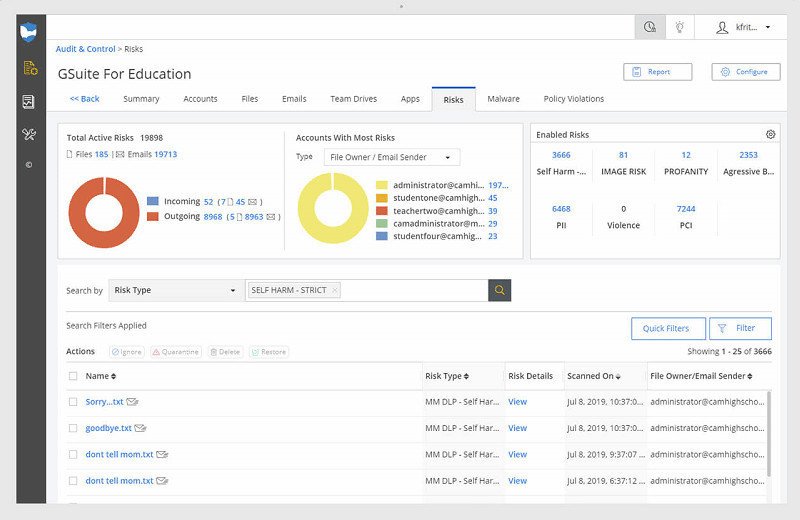This screenshot has width=800, height=520.
Task: Click the user profile avatar icon
Action: [722, 28]
